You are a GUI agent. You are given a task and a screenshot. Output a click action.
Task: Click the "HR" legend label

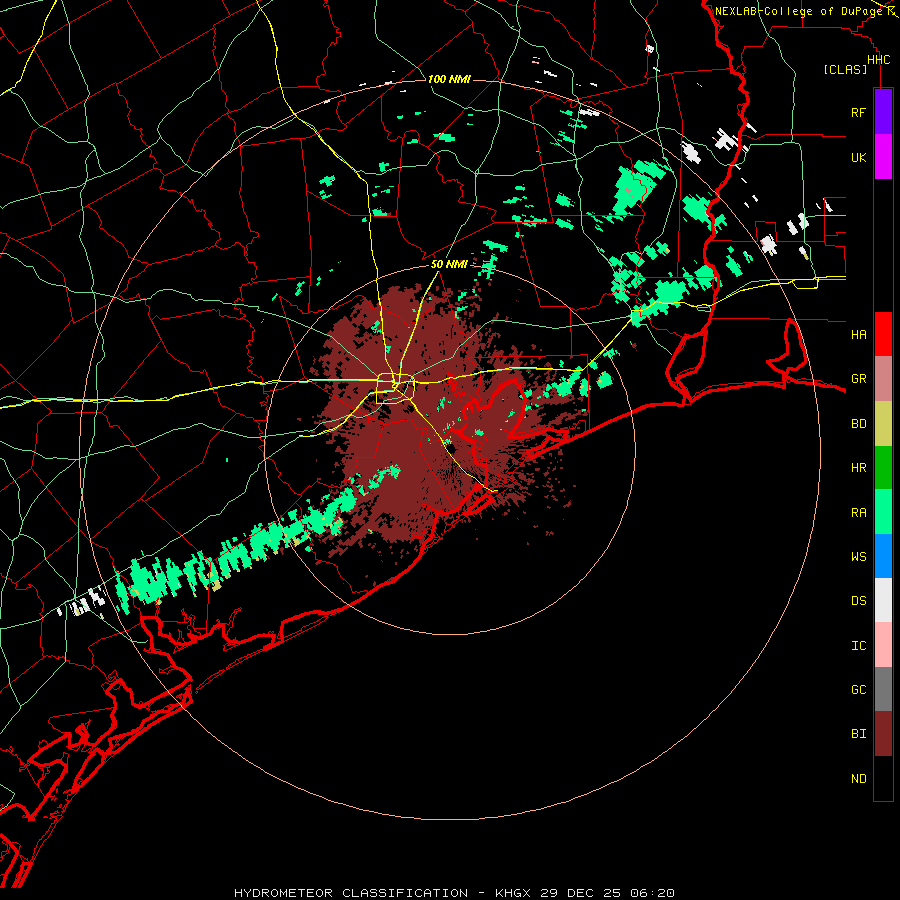coord(859,468)
